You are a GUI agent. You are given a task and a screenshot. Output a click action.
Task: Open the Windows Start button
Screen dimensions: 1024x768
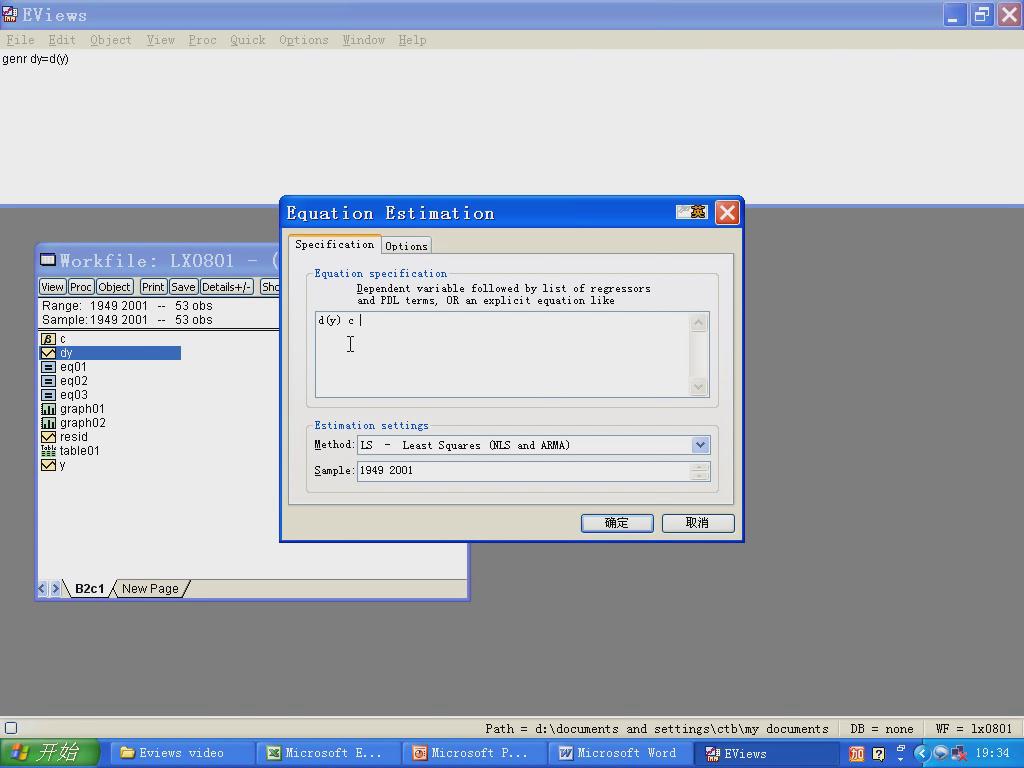[x=49, y=753]
